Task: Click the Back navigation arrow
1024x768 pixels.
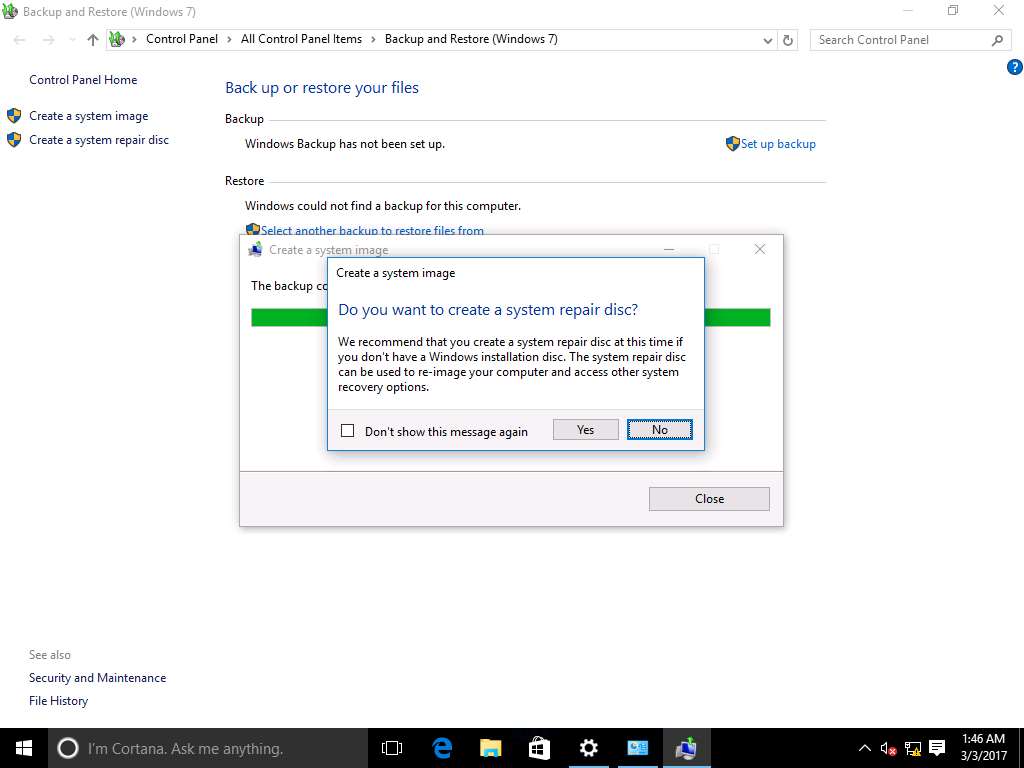Action: [20, 40]
